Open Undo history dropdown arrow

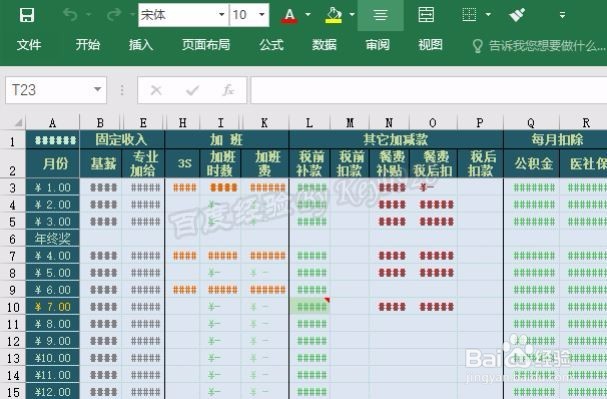(x=89, y=15)
